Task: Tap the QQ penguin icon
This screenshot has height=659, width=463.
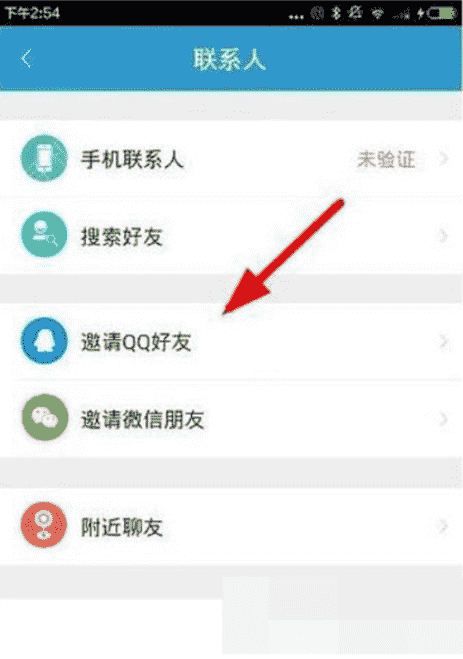Action: (x=44, y=341)
